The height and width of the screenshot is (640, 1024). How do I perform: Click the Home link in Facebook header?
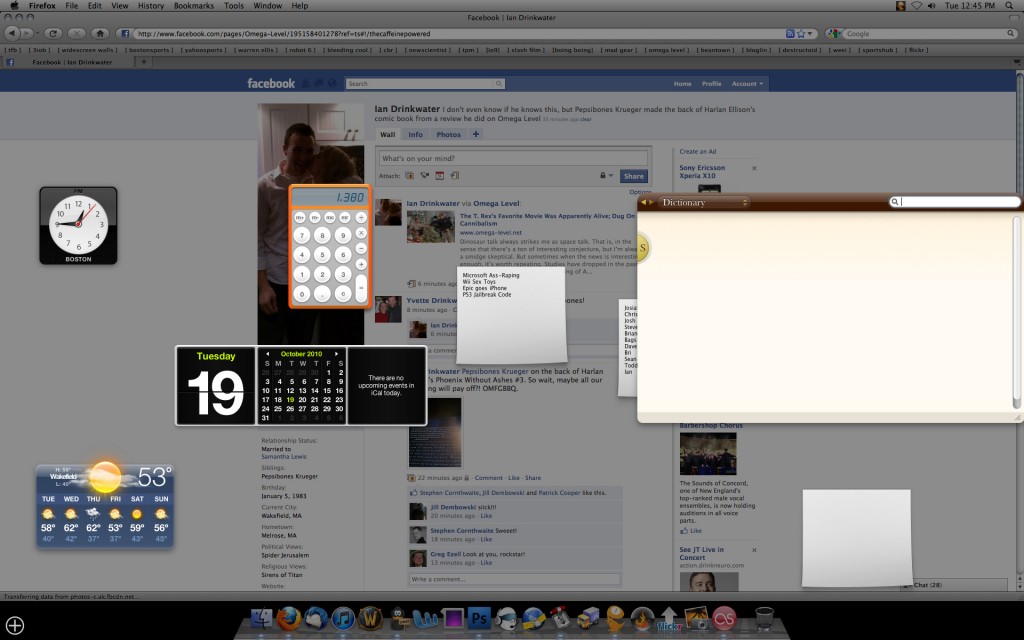coord(682,84)
